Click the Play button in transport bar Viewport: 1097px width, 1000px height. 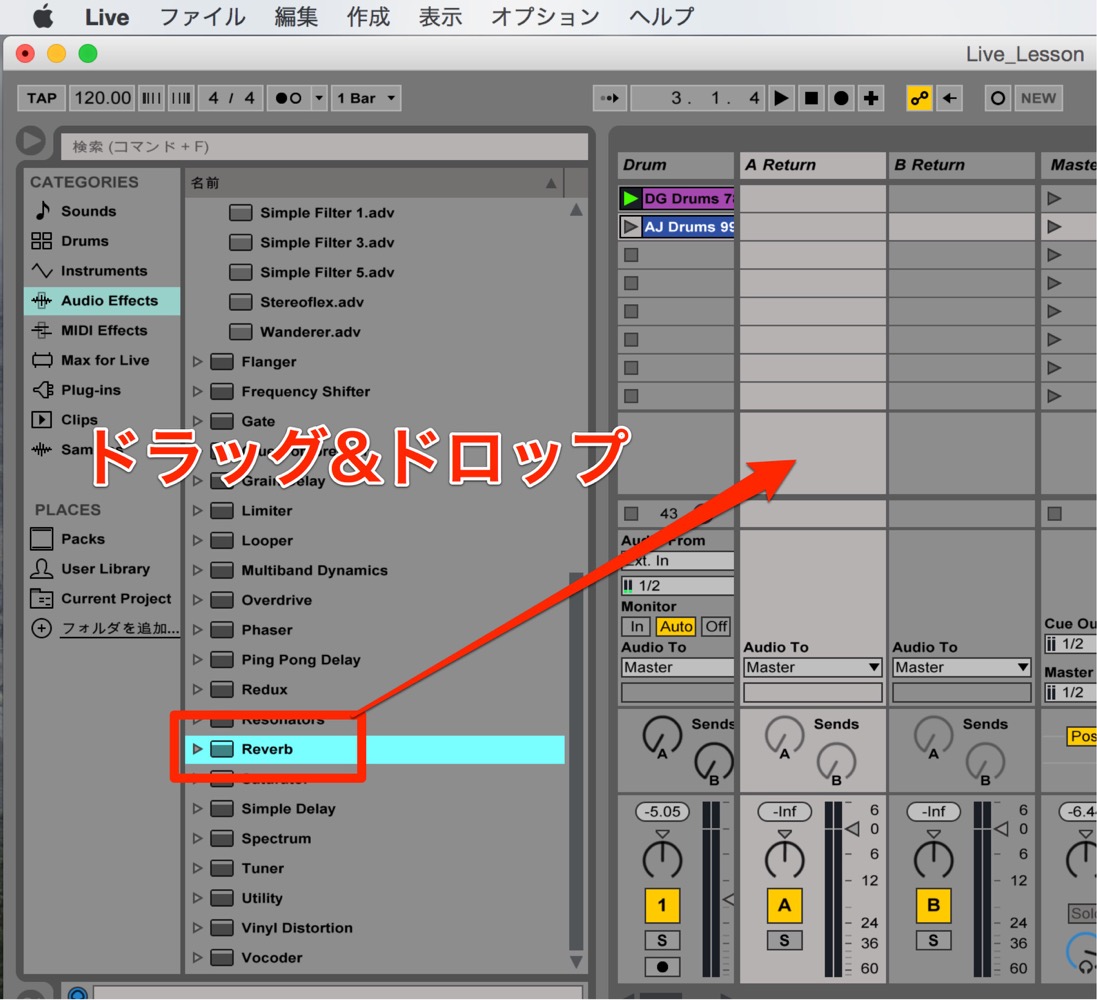point(781,98)
